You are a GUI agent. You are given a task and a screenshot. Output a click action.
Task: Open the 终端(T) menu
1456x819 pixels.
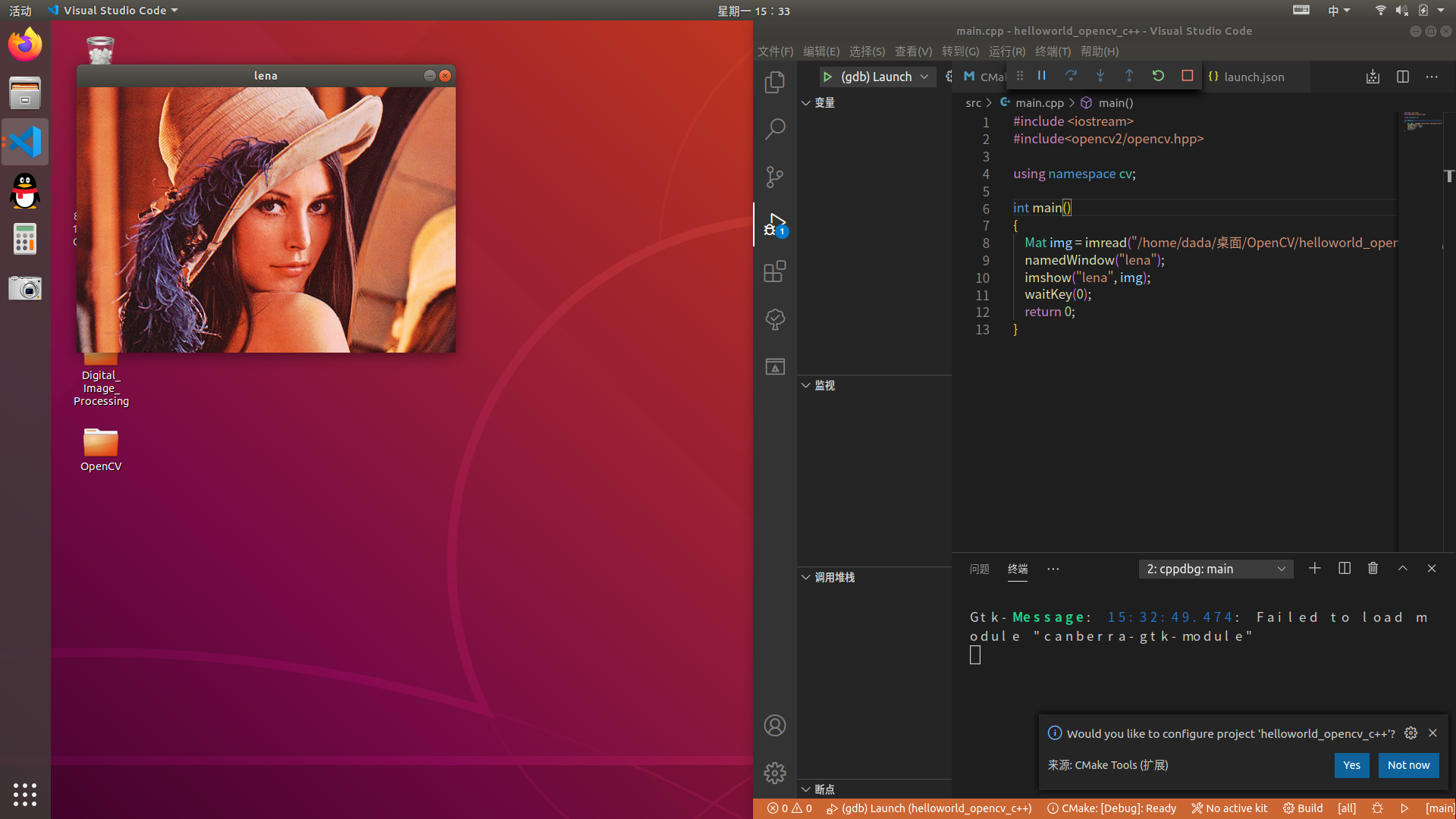pyautogui.click(x=1053, y=52)
